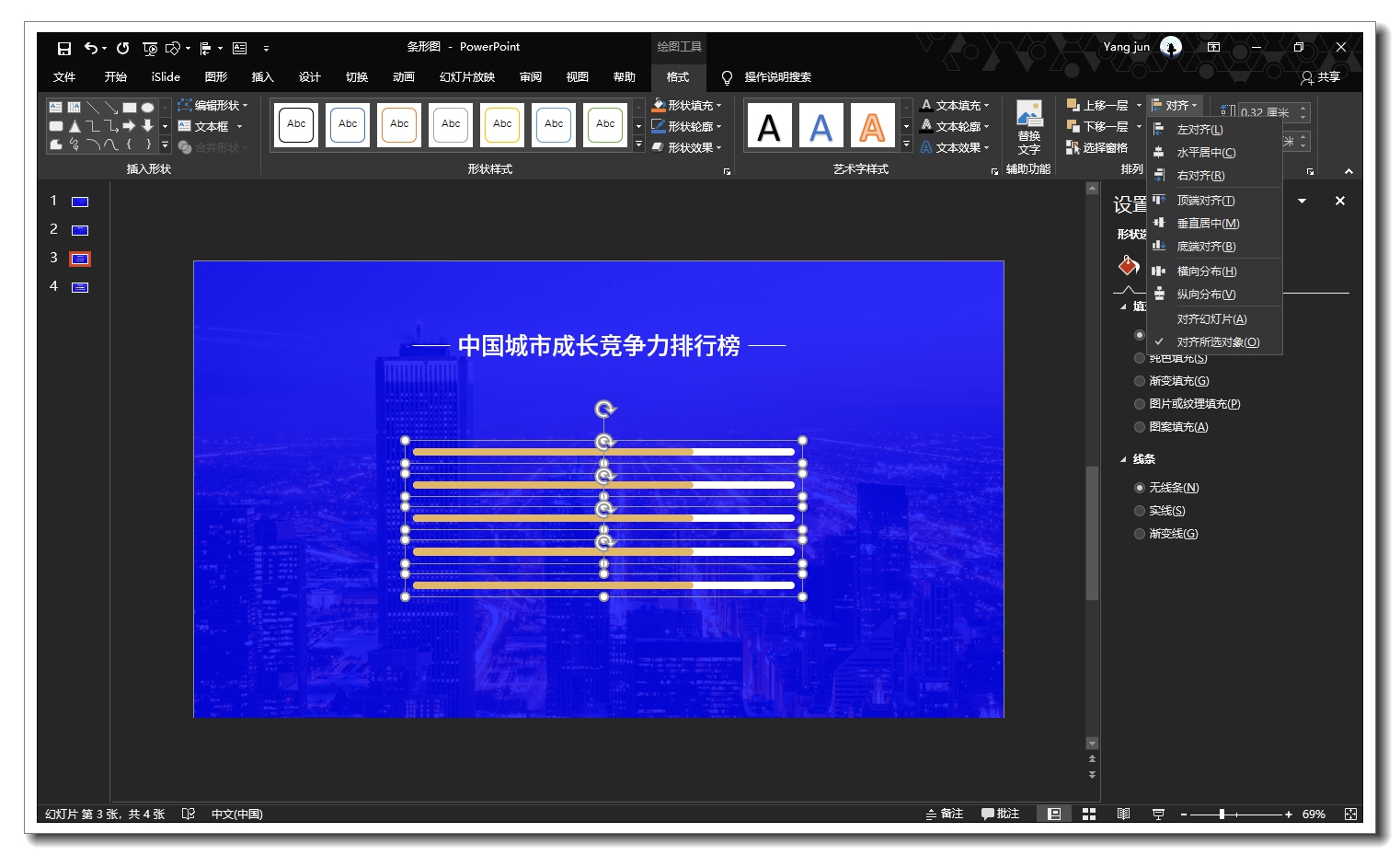
Task: Open the 动画 animations tab
Action: point(403,77)
